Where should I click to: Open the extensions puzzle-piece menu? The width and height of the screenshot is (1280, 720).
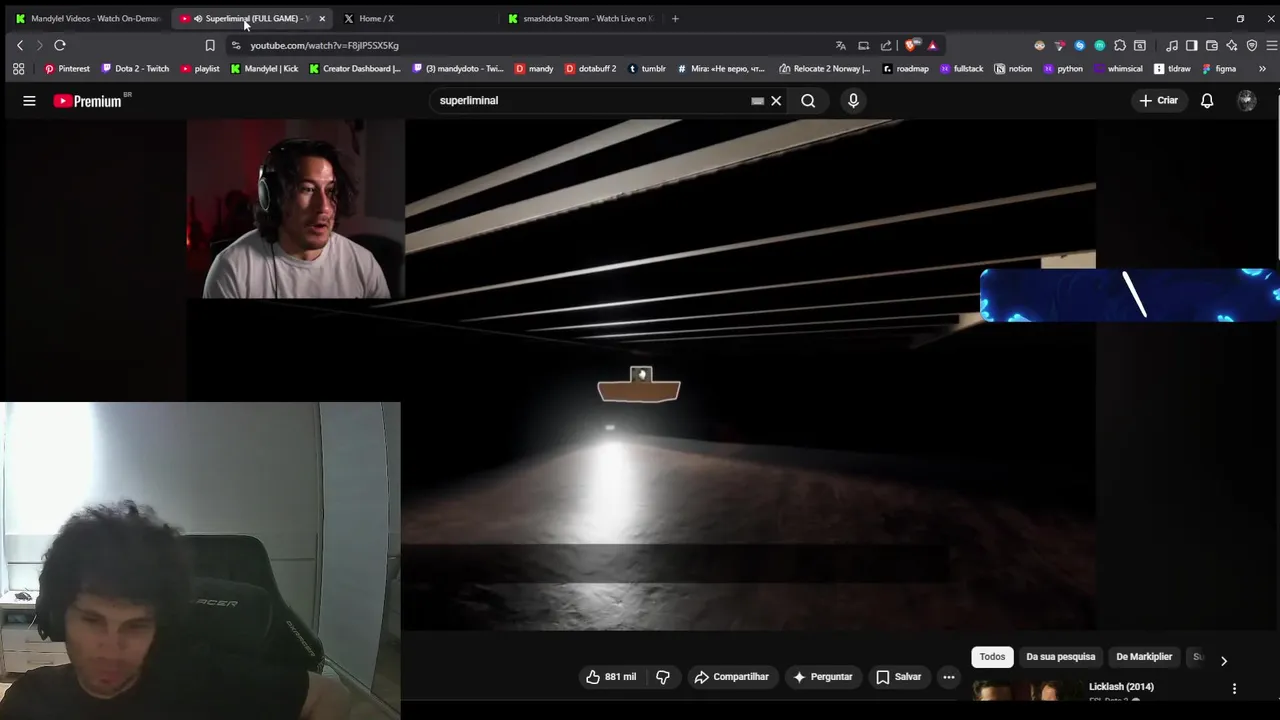tap(1119, 45)
